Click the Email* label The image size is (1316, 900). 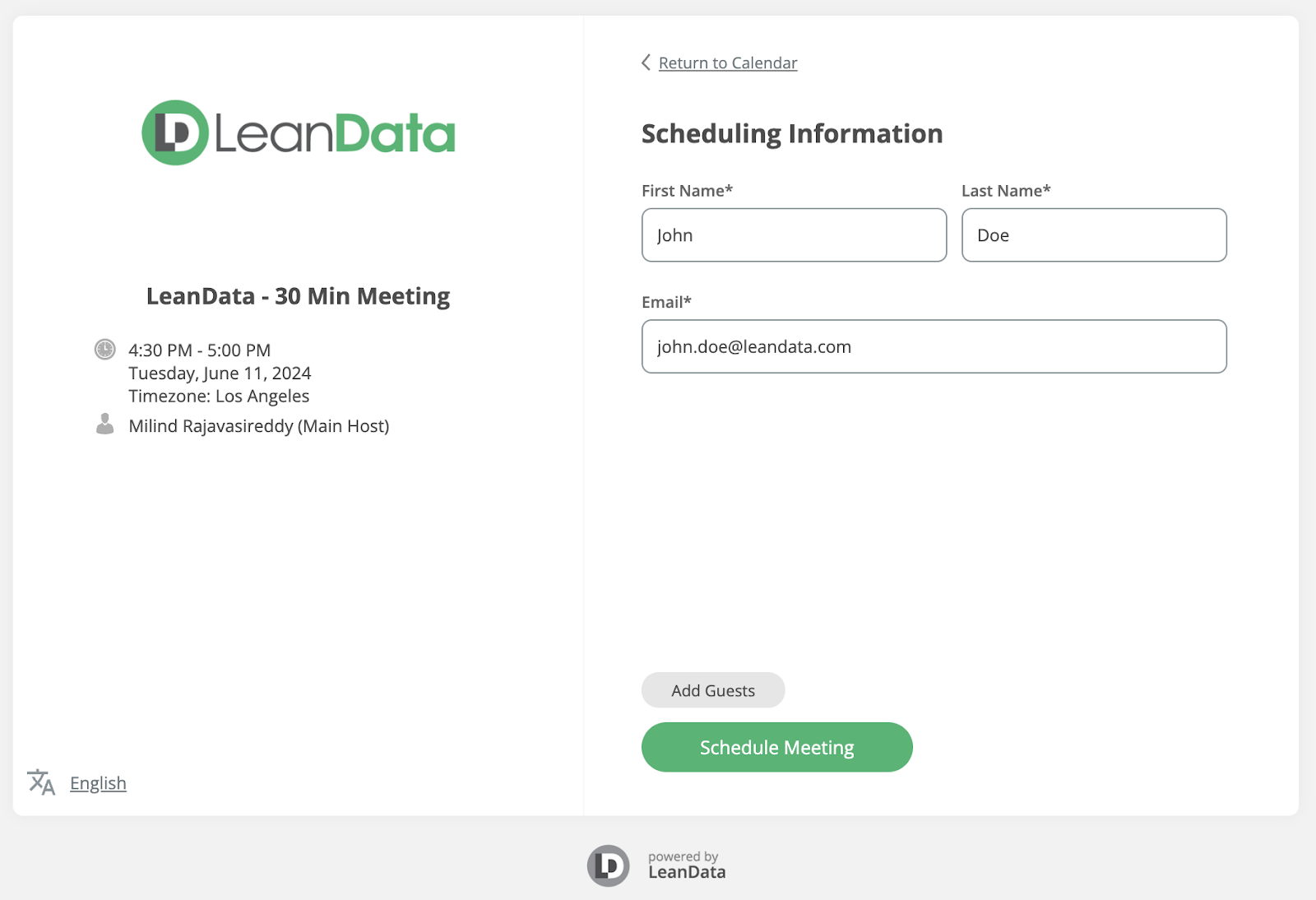pyautogui.click(x=666, y=302)
